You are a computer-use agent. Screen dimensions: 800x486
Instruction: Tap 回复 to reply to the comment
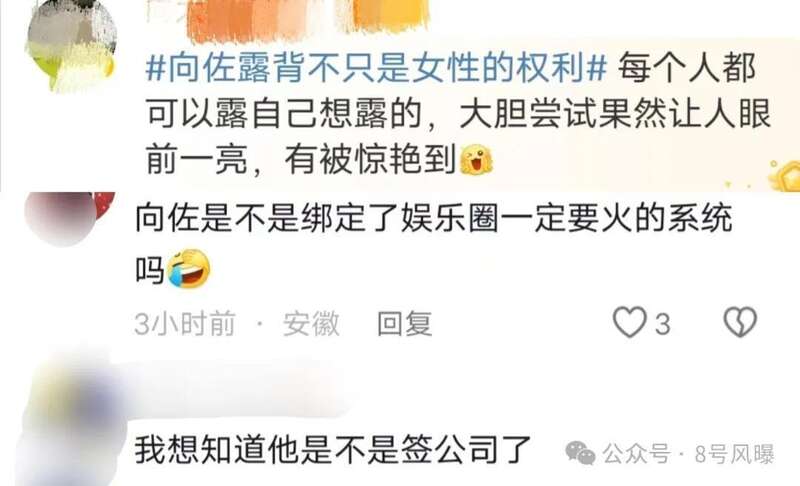click(405, 323)
